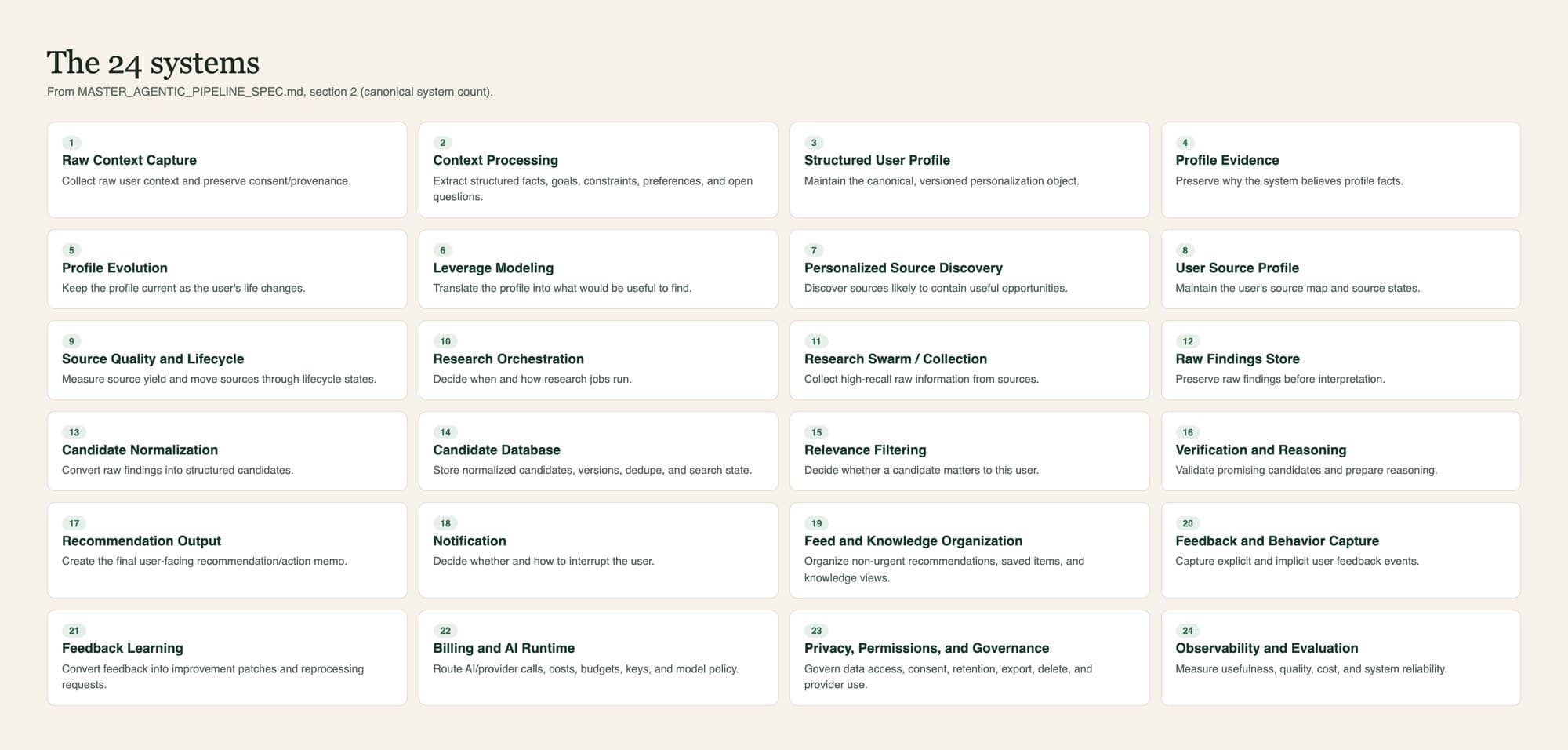Select badge 24 on Observability and Evaluation

coord(1188,631)
